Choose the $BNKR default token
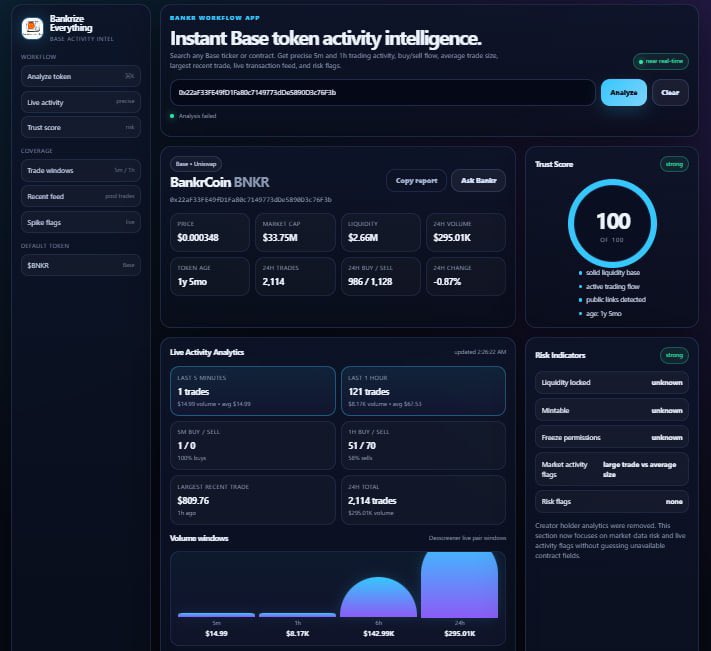 tap(81, 265)
